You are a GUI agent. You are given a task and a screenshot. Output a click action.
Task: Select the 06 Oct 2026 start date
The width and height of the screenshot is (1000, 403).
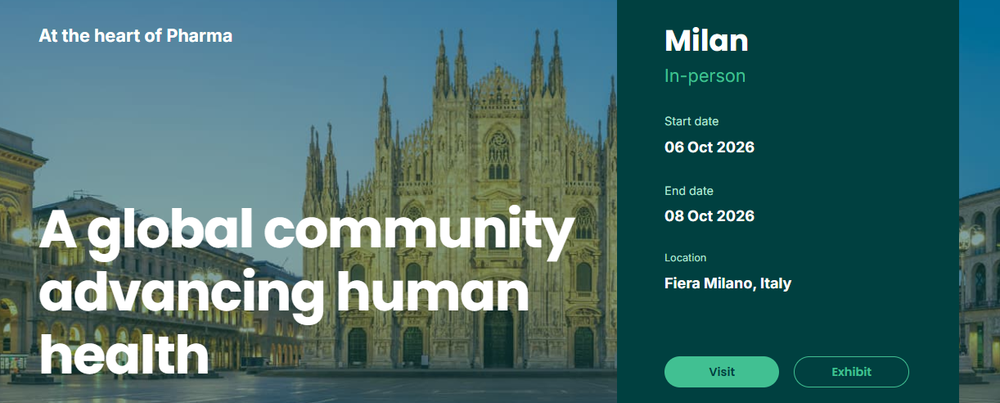coord(709,148)
